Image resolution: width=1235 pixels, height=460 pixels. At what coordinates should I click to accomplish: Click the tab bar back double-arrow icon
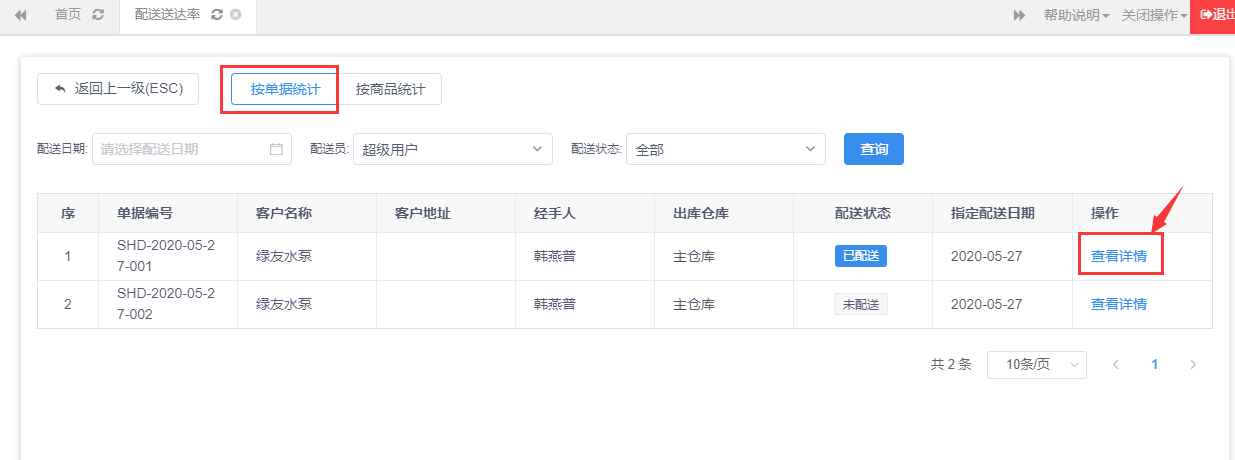point(21,15)
